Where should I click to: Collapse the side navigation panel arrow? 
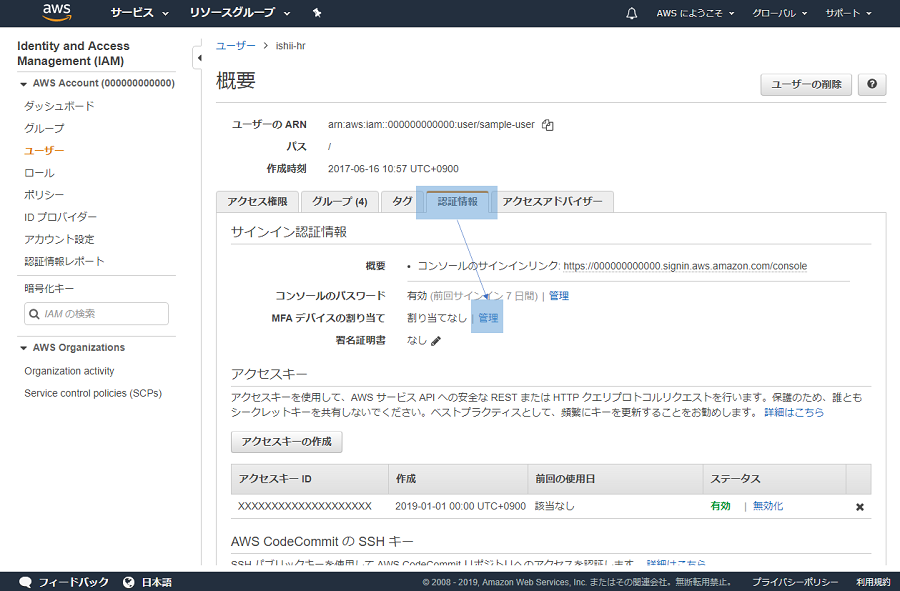click(x=199, y=58)
